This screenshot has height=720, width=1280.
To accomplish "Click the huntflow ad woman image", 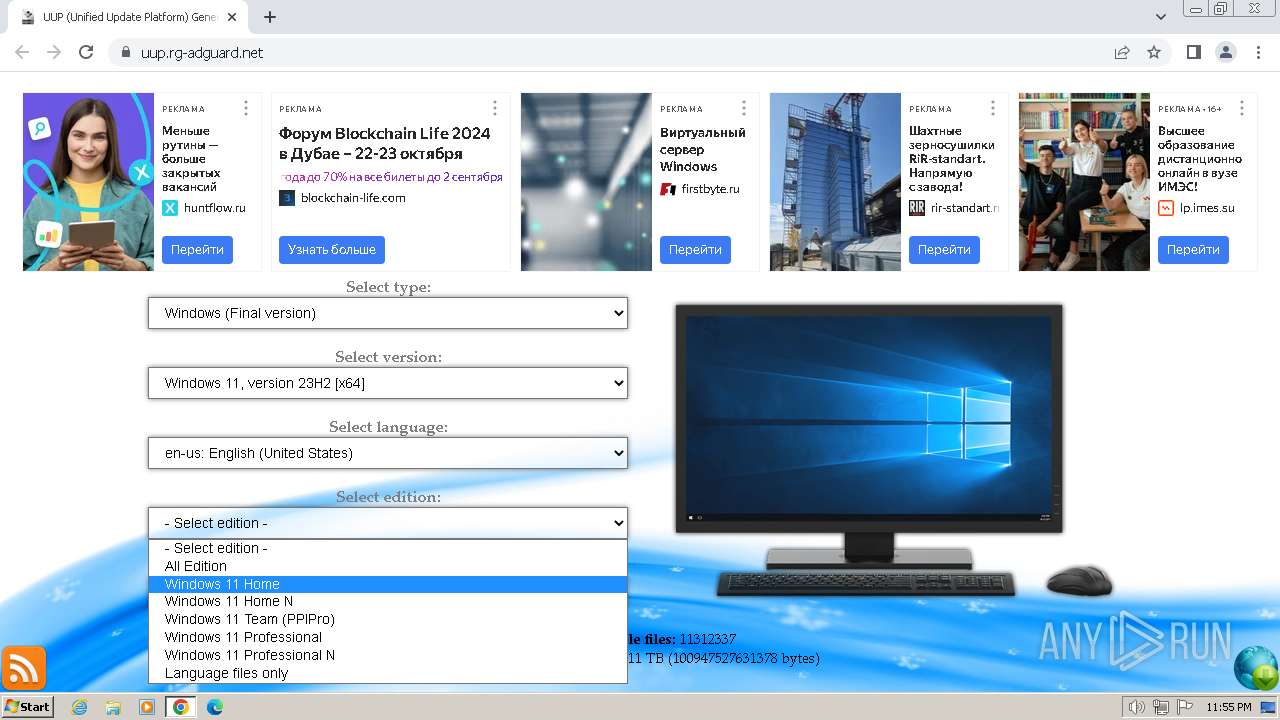I will (88, 182).
